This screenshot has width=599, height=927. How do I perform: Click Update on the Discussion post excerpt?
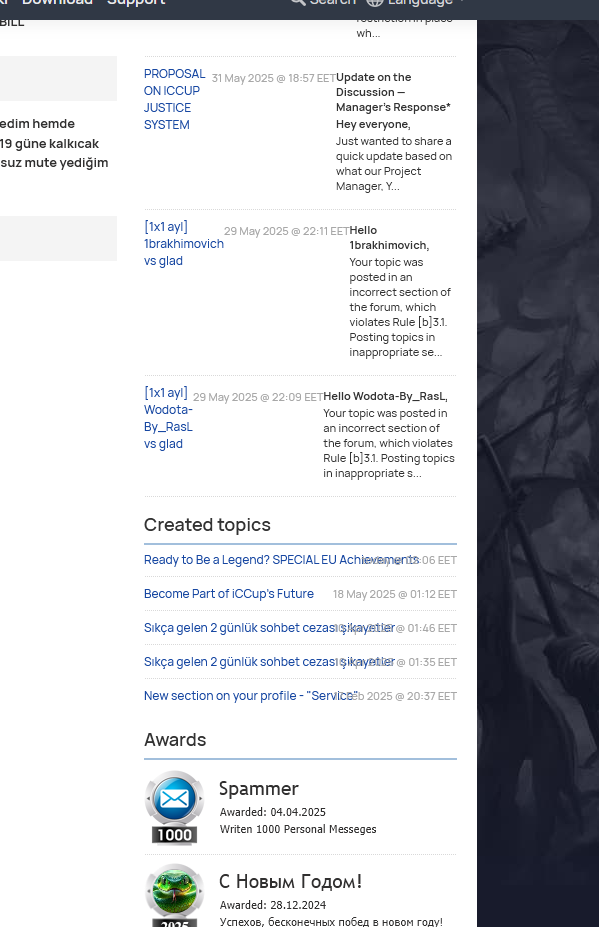pyautogui.click(x=394, y=131)
